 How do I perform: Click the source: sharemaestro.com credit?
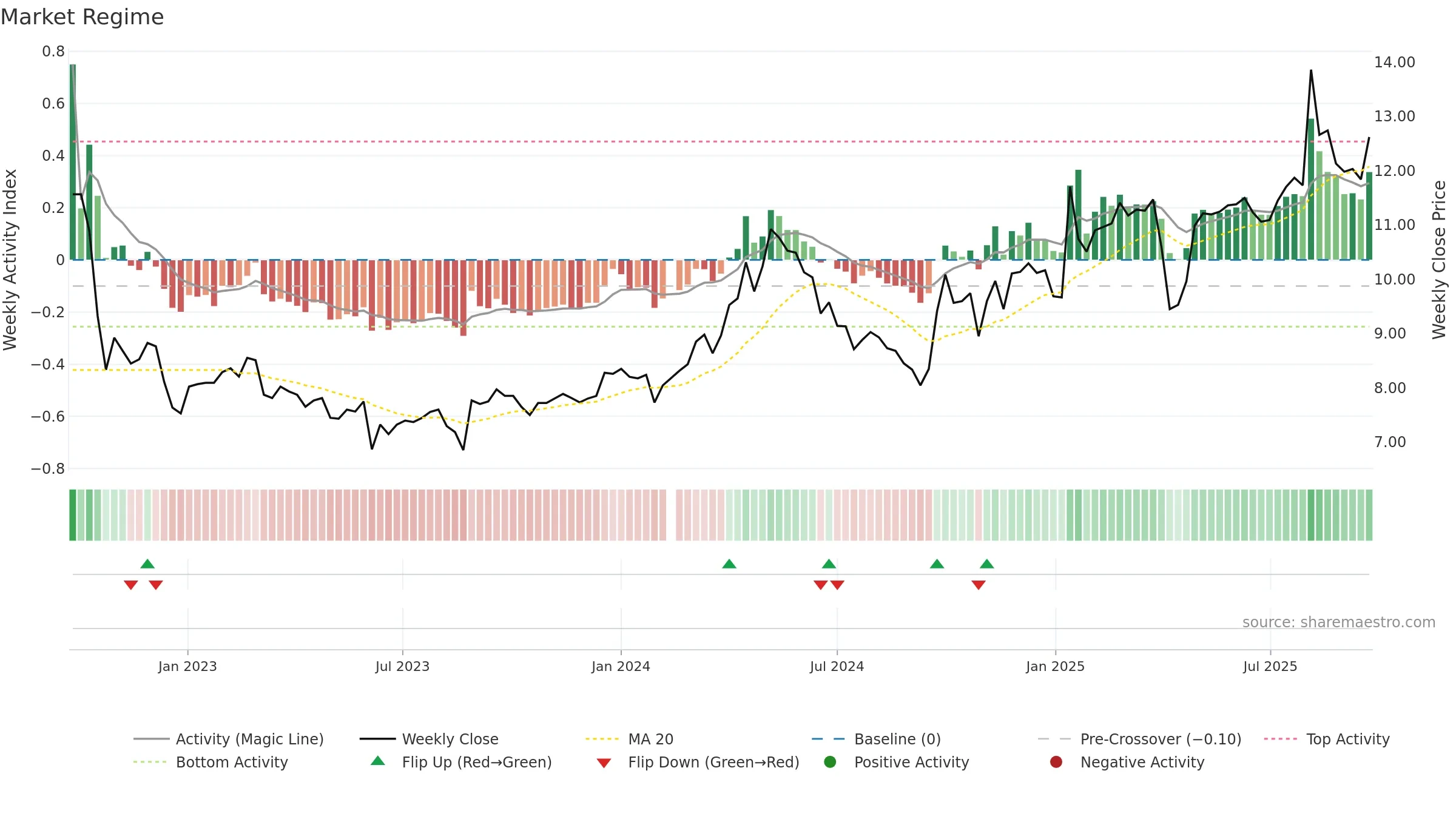click(1339, 622)
